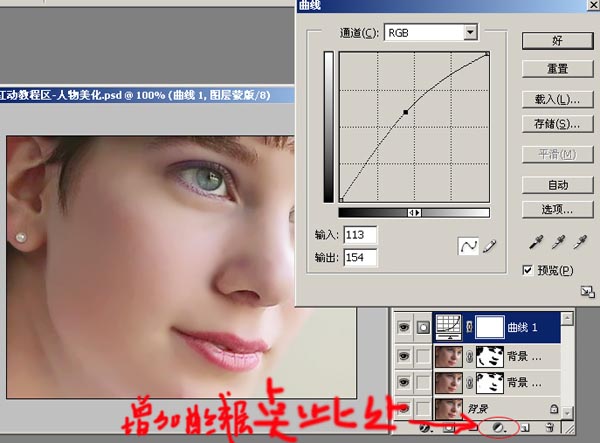
Task: Select lower 背景 copy layer mask thumbnail
Action: 489,382
